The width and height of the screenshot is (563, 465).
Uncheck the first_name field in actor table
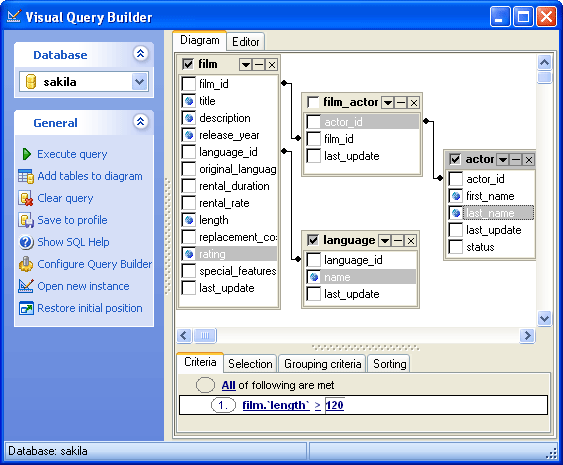(x=456, y=196)
